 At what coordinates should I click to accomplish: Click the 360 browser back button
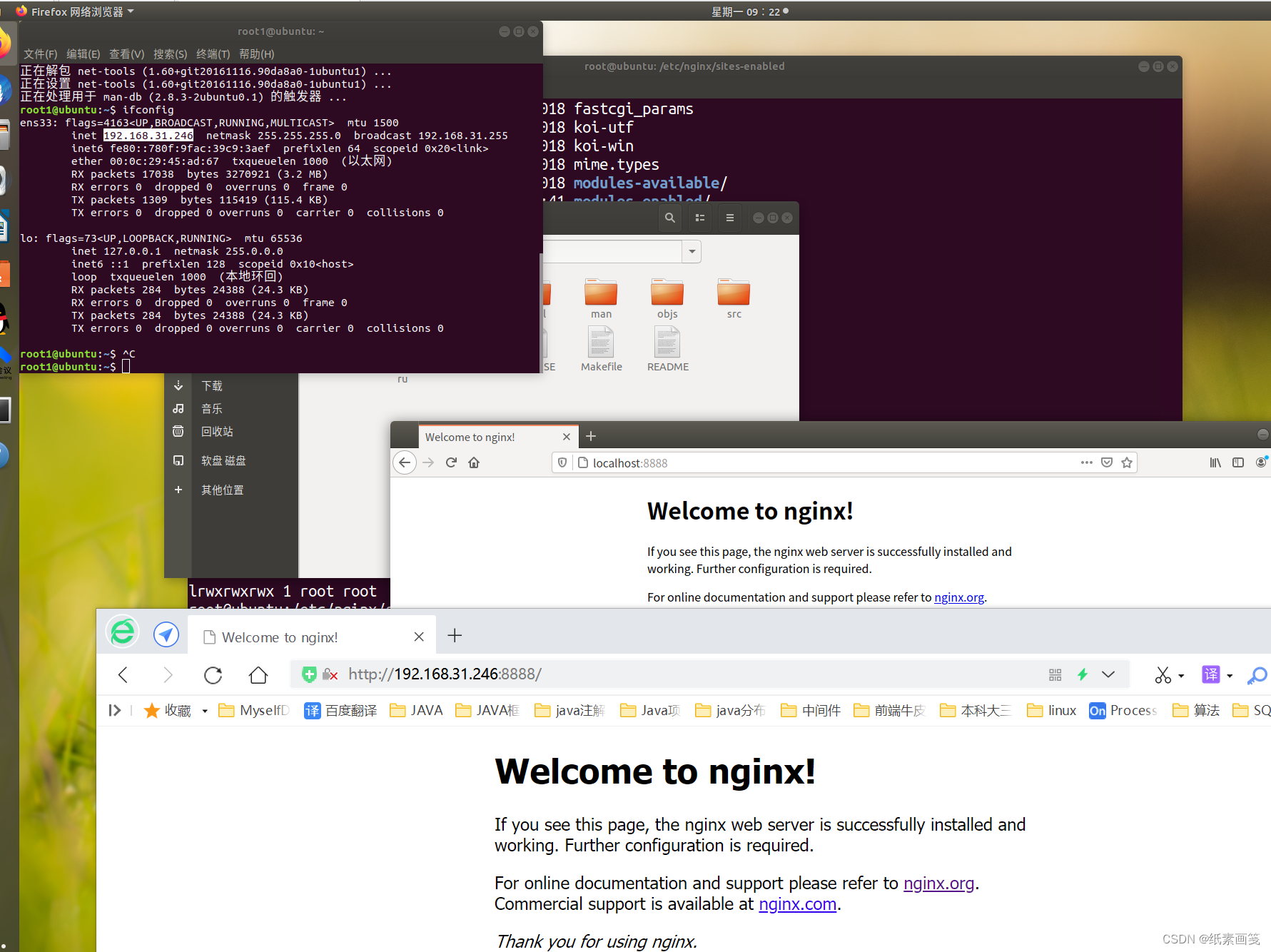[123, 674]
